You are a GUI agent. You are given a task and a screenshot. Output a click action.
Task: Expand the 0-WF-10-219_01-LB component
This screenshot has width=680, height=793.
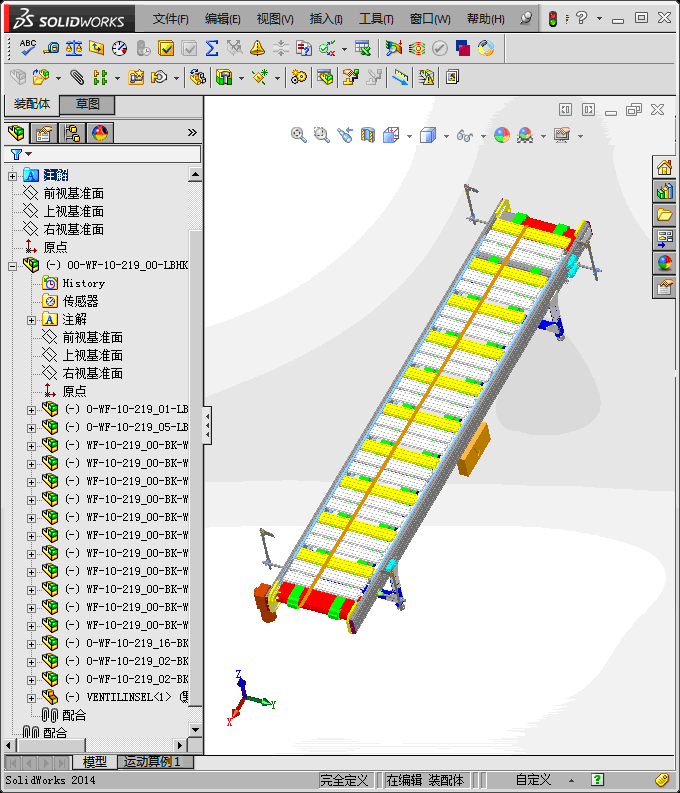pyautogui.click(x=31, y=410)
